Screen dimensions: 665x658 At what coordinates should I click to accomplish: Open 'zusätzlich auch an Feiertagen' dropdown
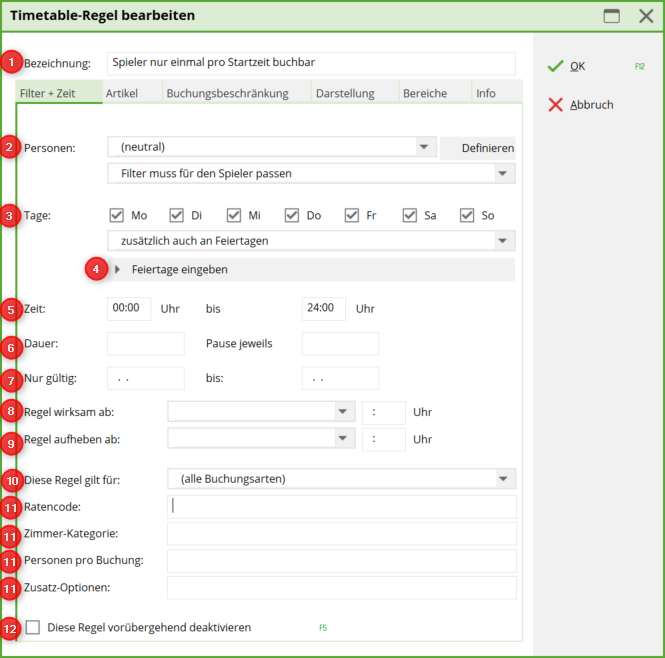coord(502,241)
